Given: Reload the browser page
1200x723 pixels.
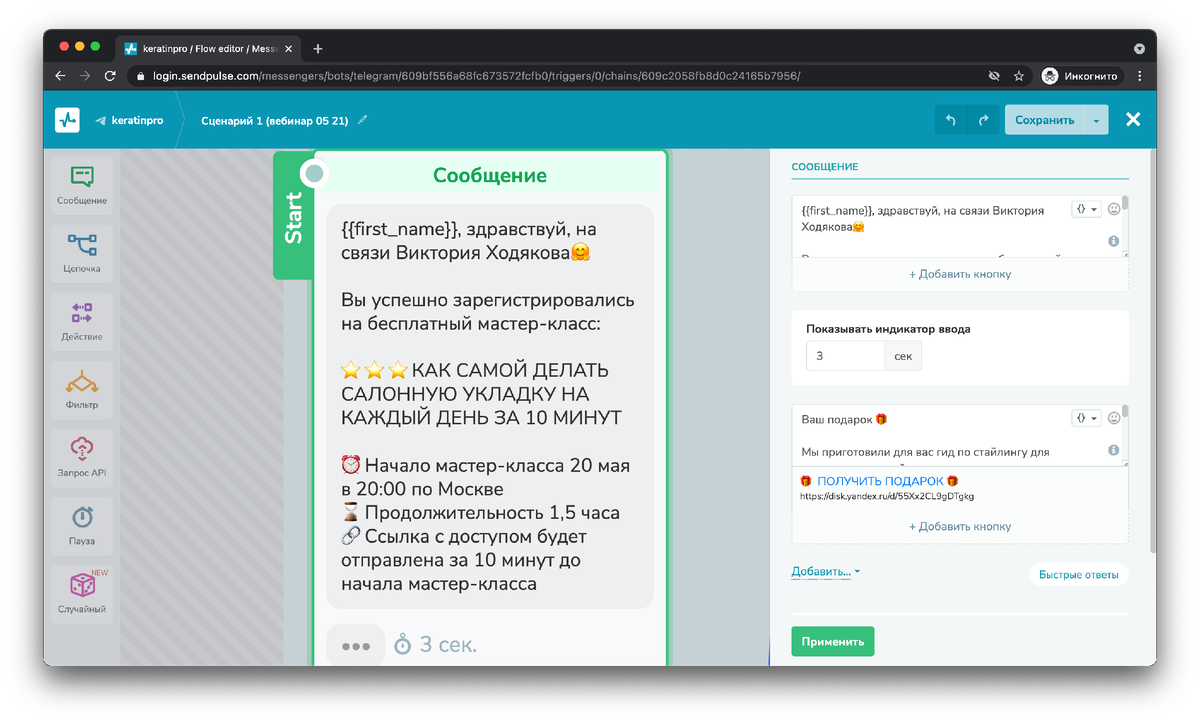Looking at the screenshot, I should (110, 76).
